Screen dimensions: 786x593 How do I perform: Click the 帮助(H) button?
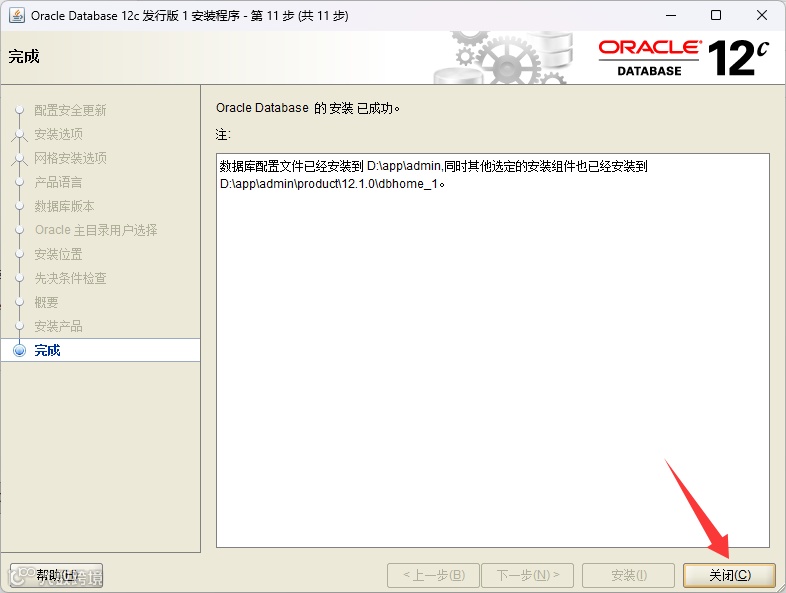pos(57,575)
